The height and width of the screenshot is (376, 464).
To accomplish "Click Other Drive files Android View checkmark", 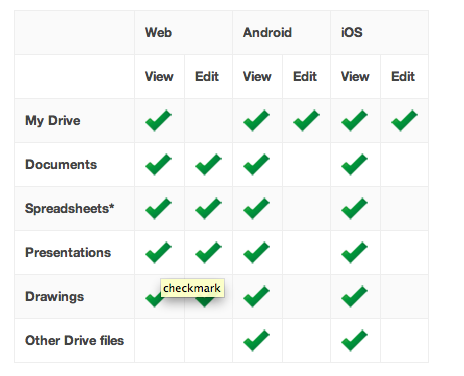I will pyautogui.click(x=257, y=340).
